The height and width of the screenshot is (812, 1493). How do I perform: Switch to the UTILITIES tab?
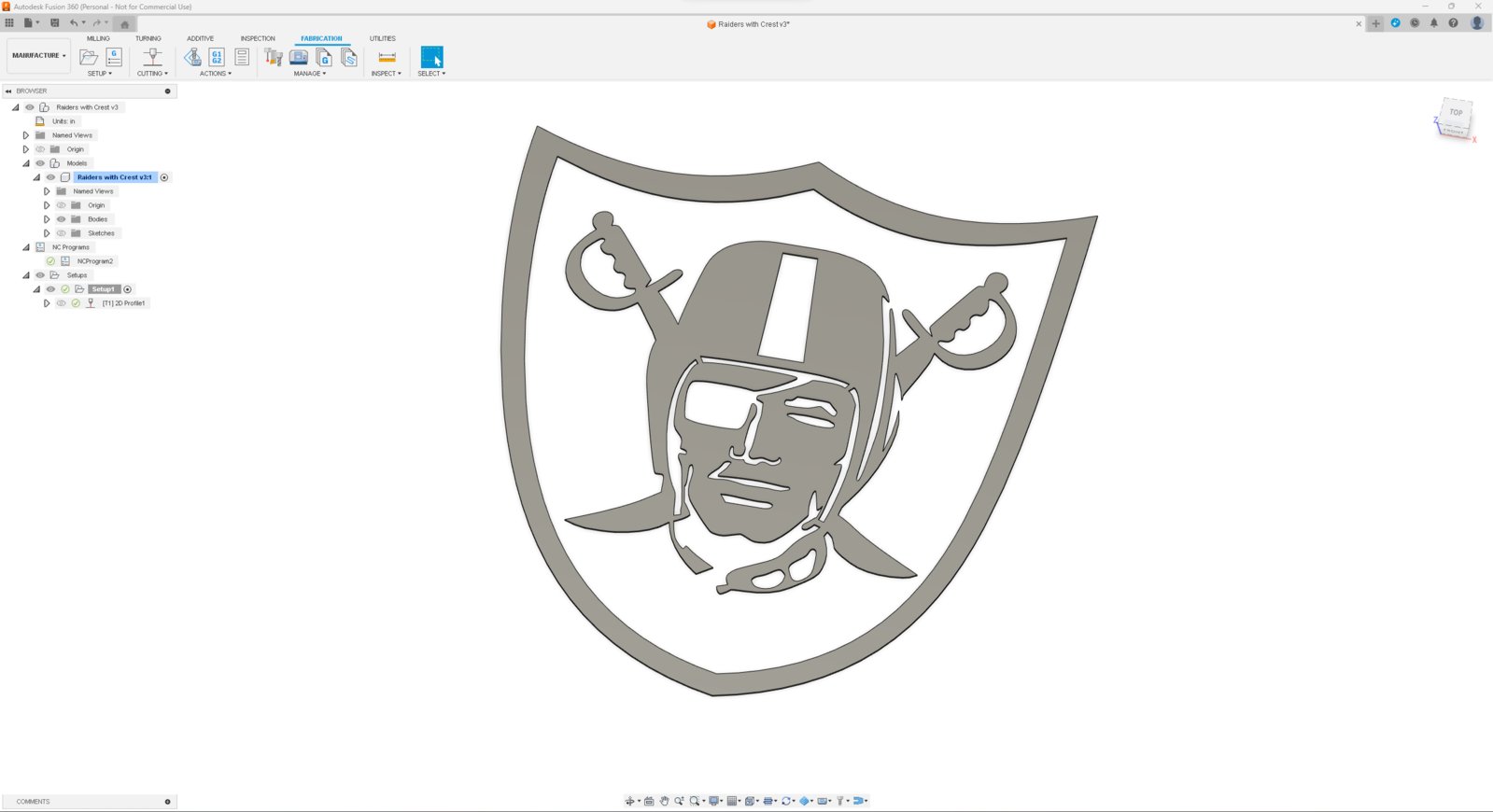coord(382,38)
